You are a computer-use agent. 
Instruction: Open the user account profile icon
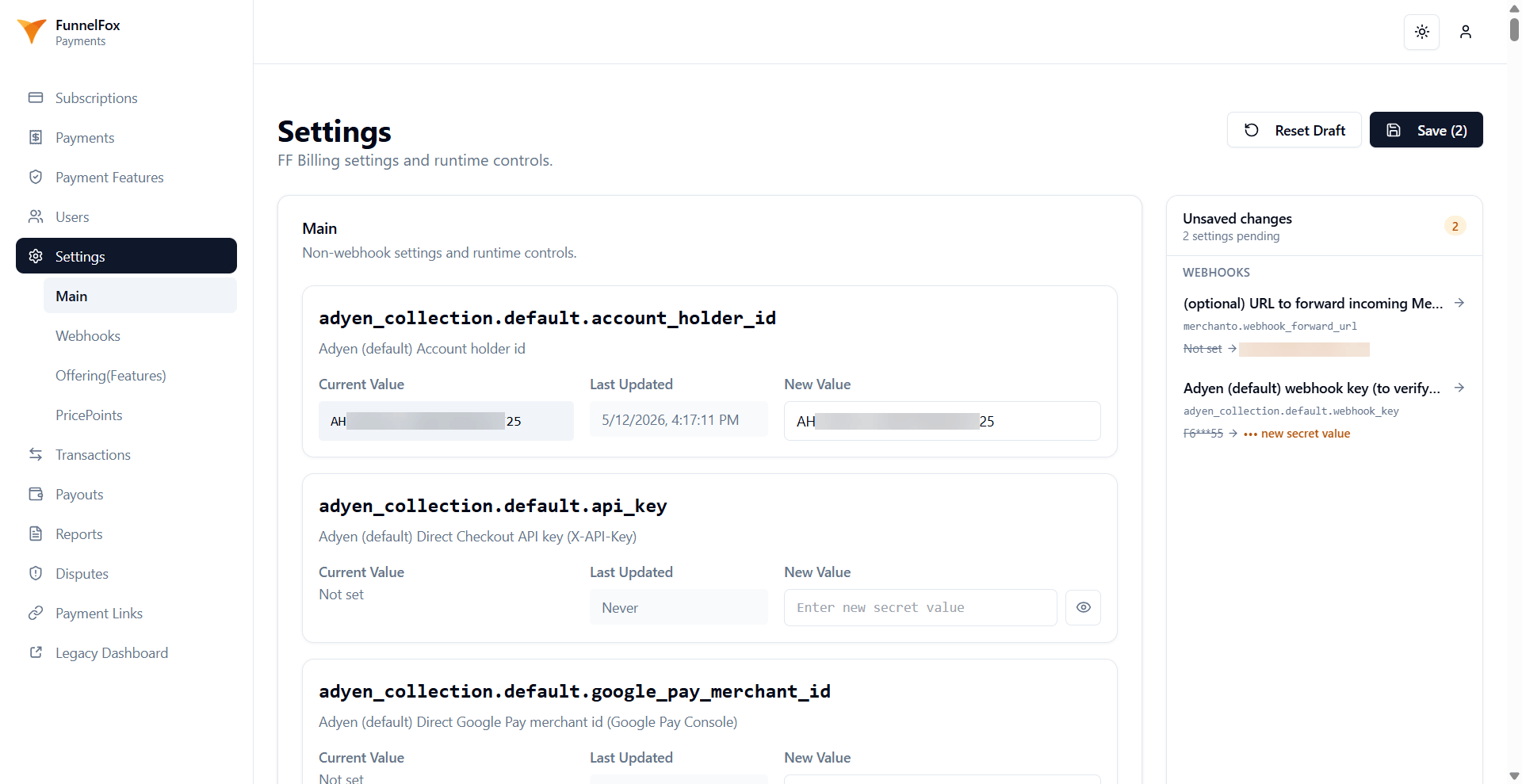pos(1465,32)
